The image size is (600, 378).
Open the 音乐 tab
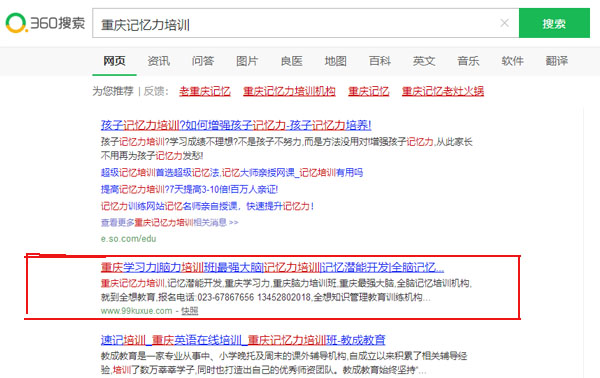pos(468,61)
